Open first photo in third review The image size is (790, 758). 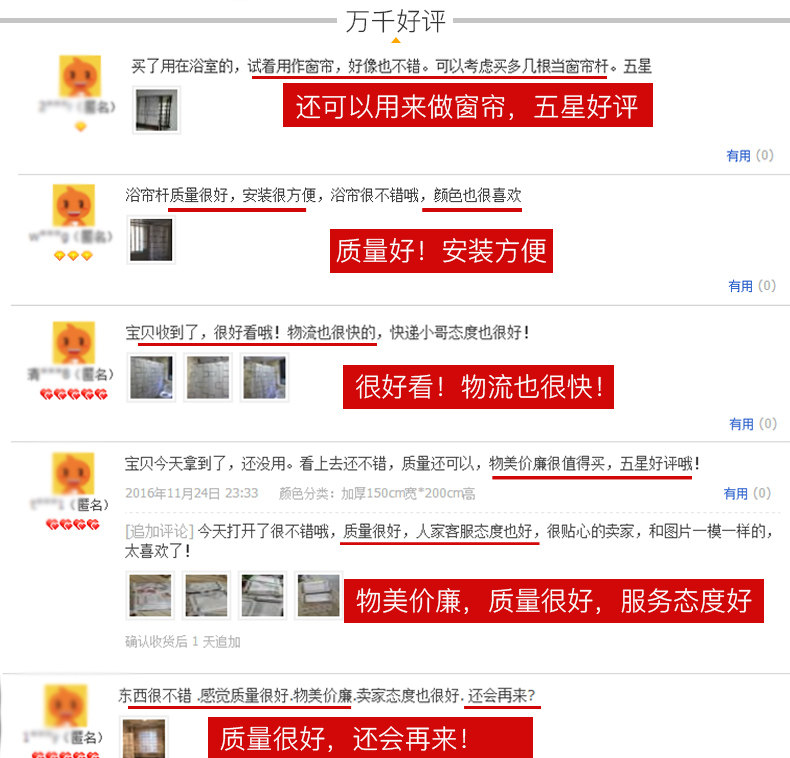coord(151,377)
